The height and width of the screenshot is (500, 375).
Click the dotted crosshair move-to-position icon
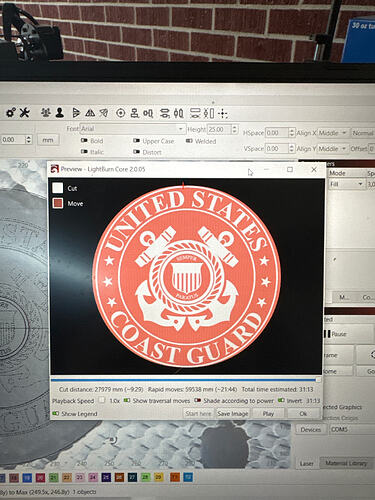coord(223,114)
